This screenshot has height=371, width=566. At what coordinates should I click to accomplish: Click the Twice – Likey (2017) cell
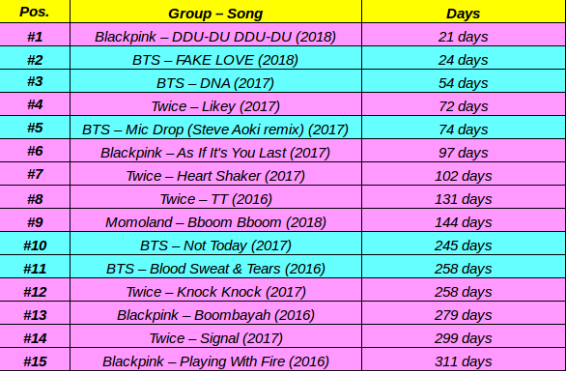[215, 104]
